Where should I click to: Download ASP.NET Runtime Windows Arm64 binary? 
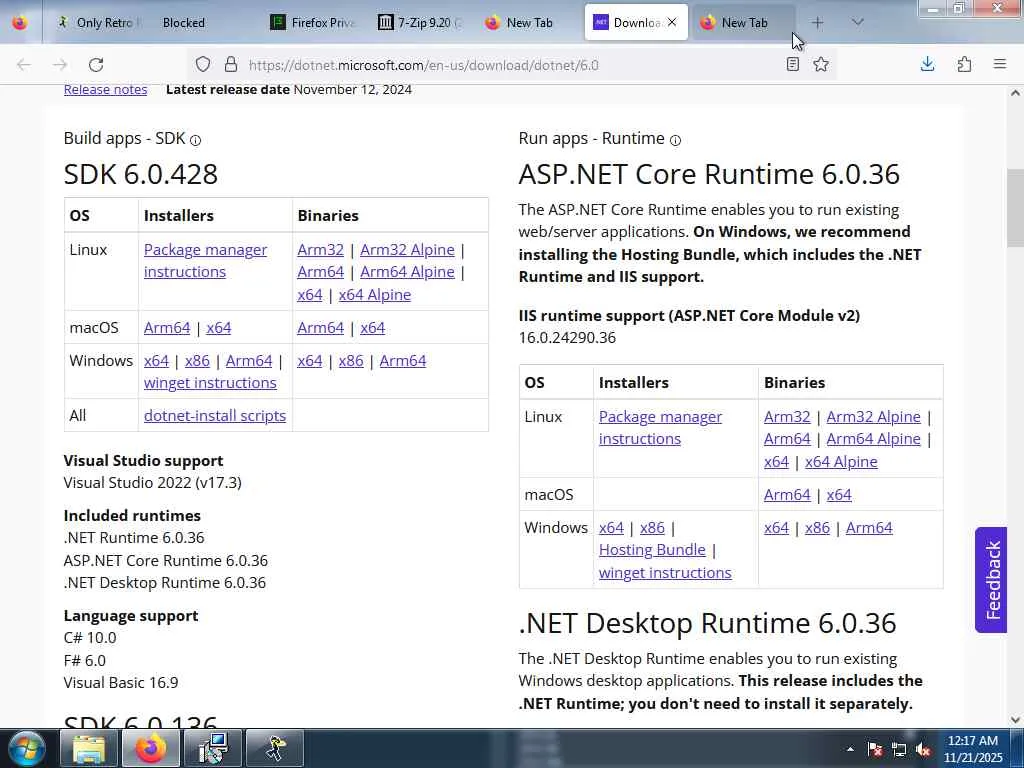pyautogui.click(x=869, y=528)
